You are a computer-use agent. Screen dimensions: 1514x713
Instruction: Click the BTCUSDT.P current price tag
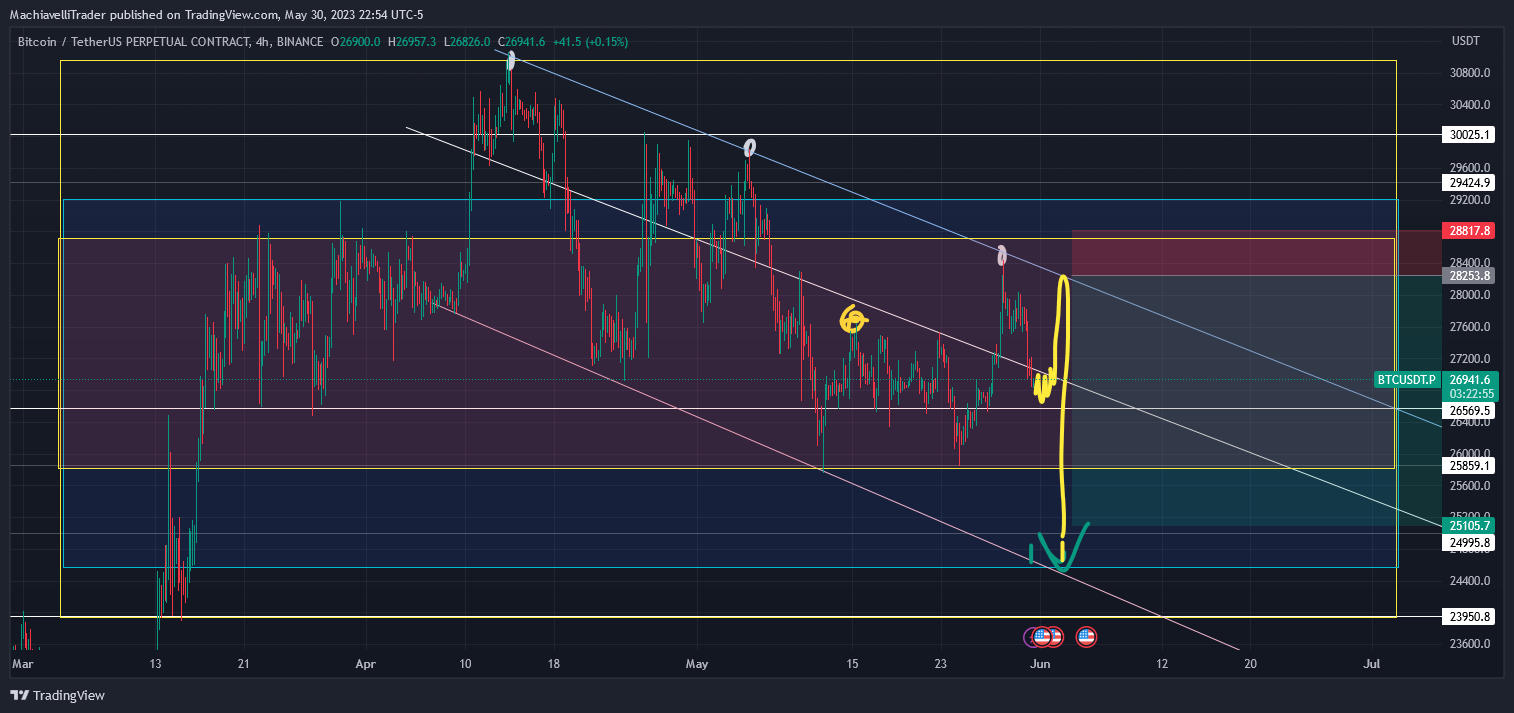1407,379
